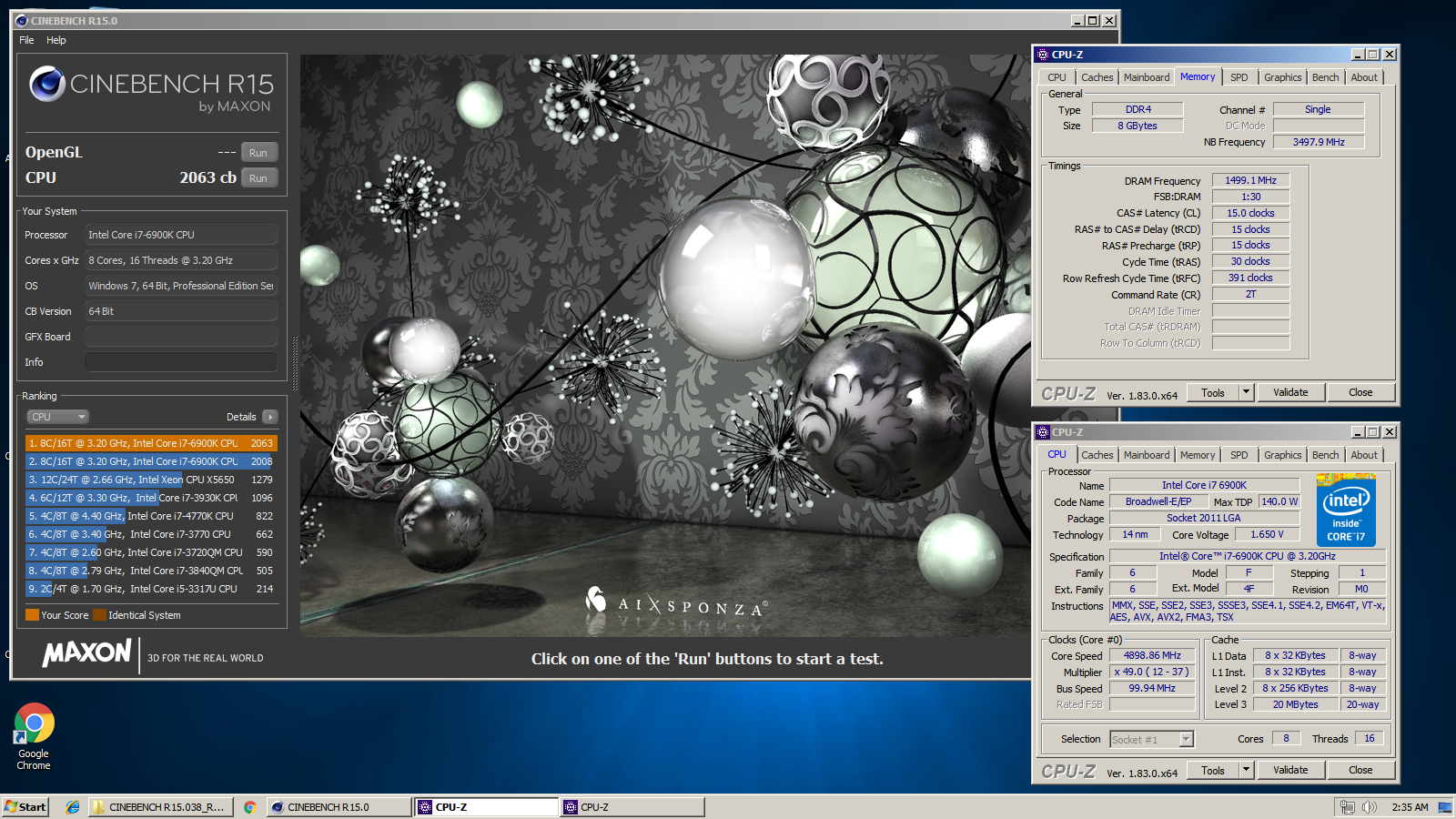Click Close button in lower CPU-Z window

tap(1360, 770)
